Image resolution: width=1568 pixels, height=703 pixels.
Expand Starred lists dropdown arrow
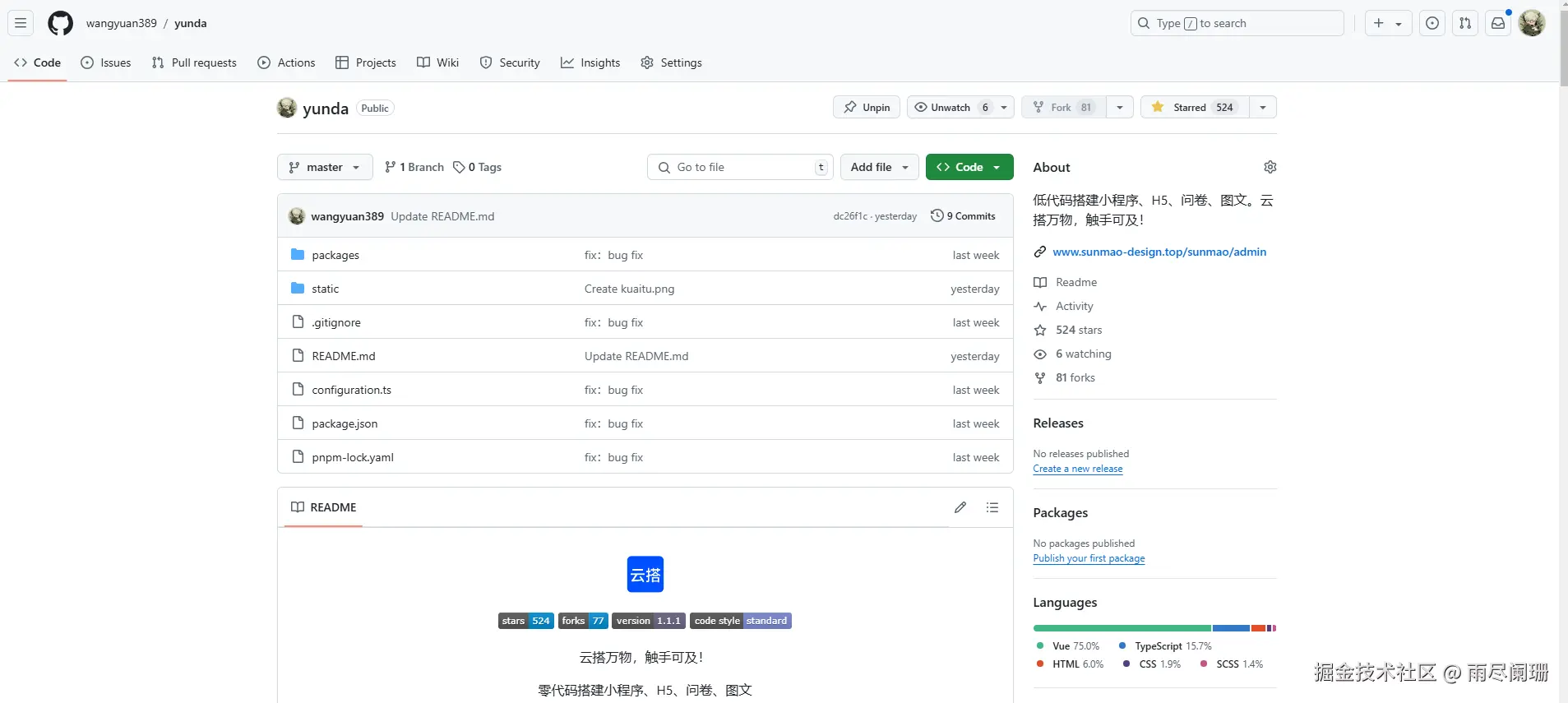pyautogui.click(x=1263, y=107)
